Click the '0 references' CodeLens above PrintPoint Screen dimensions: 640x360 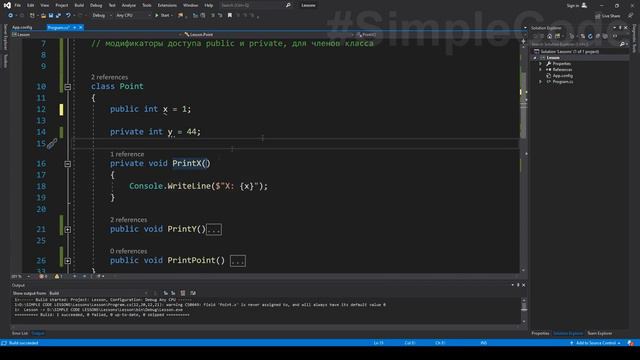point(128,251)
